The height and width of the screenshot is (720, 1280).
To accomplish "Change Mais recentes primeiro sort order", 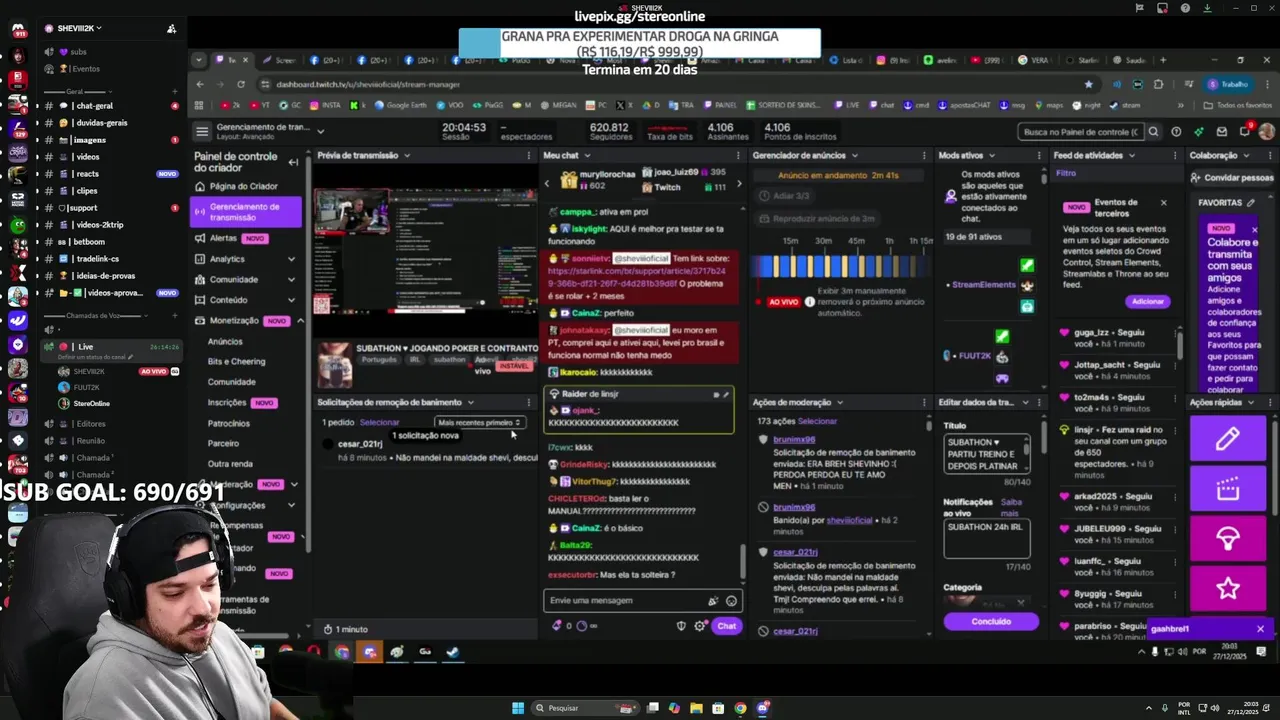I will click(x=480, y=422).
